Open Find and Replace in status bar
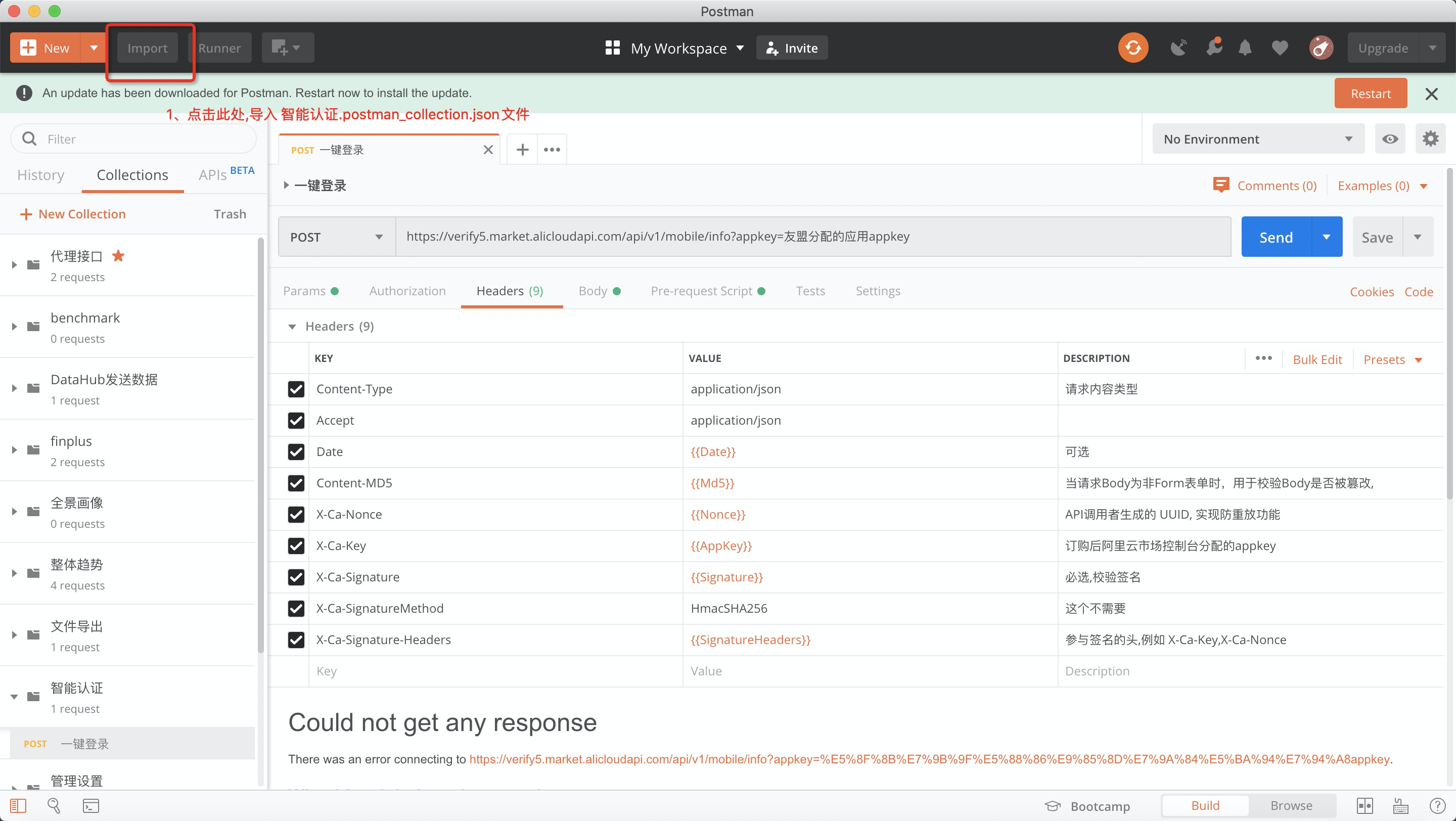 coord(54,805)
